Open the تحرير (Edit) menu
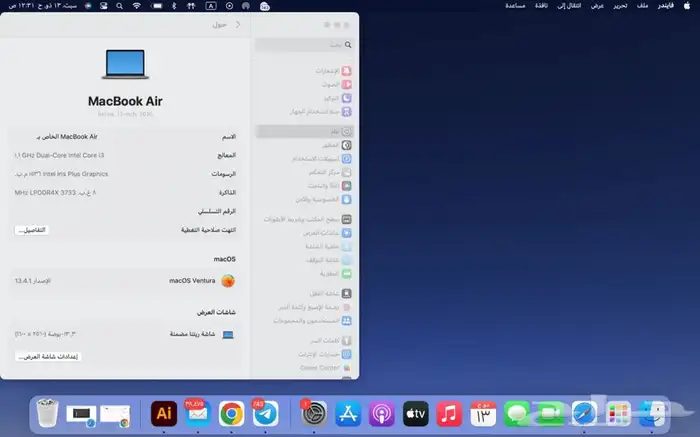The image size is (700, 437). (x=620, y=6)
